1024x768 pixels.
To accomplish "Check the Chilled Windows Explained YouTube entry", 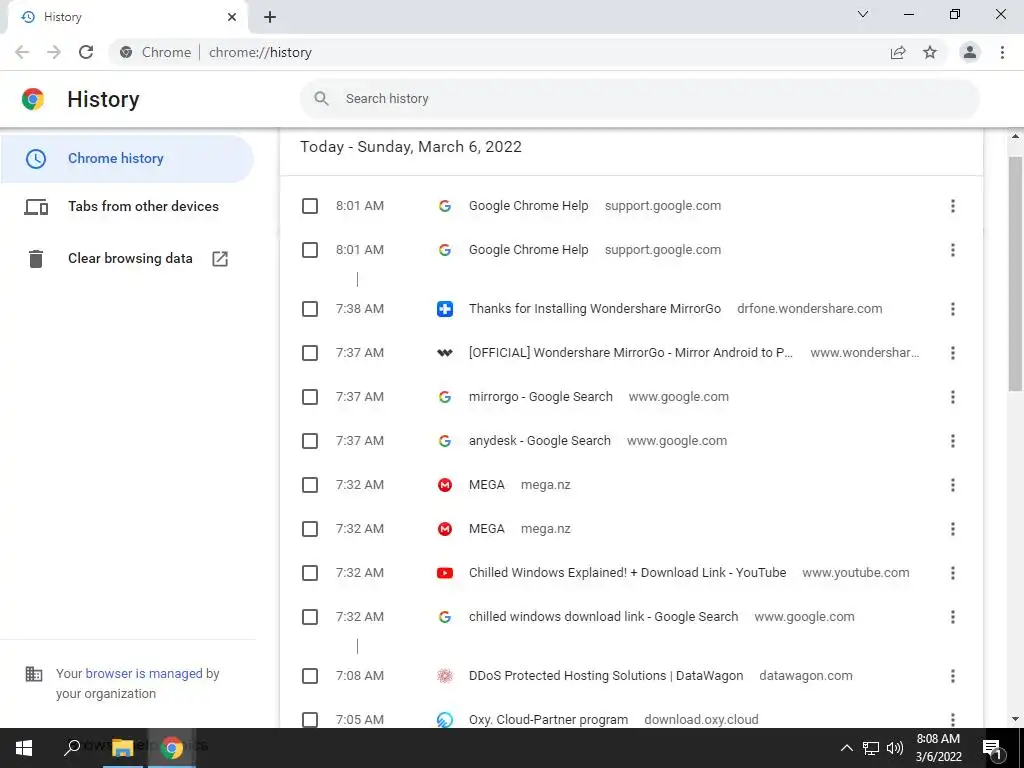I will [310, 573].
